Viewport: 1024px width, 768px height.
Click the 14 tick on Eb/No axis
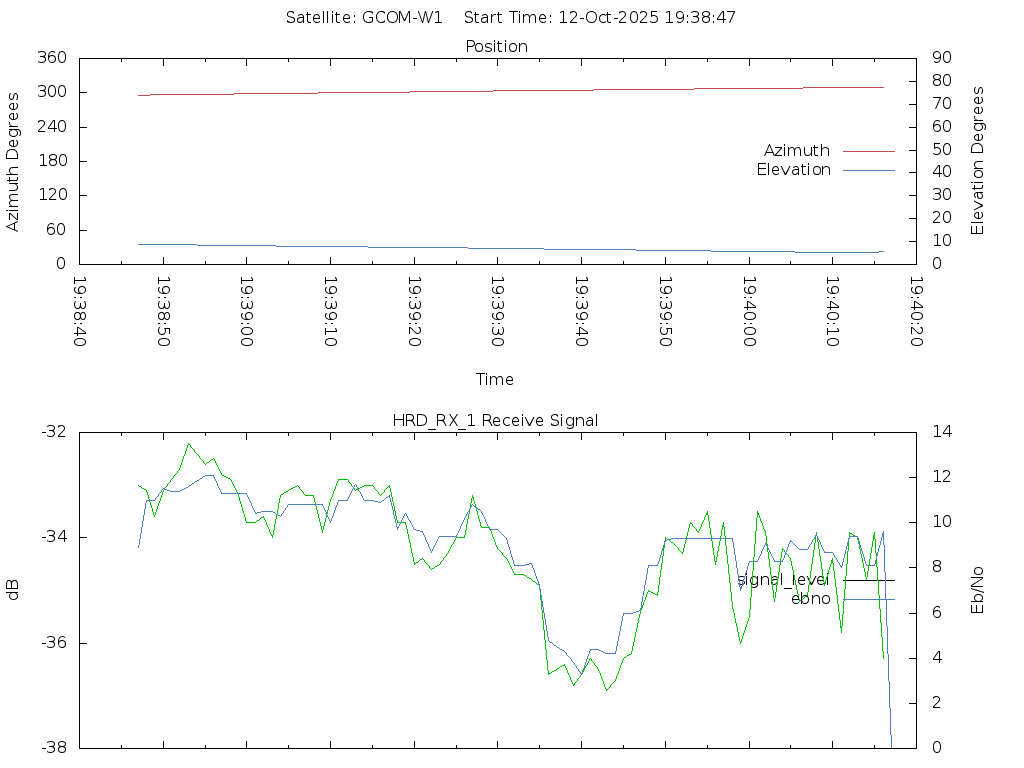coord(941,432)
